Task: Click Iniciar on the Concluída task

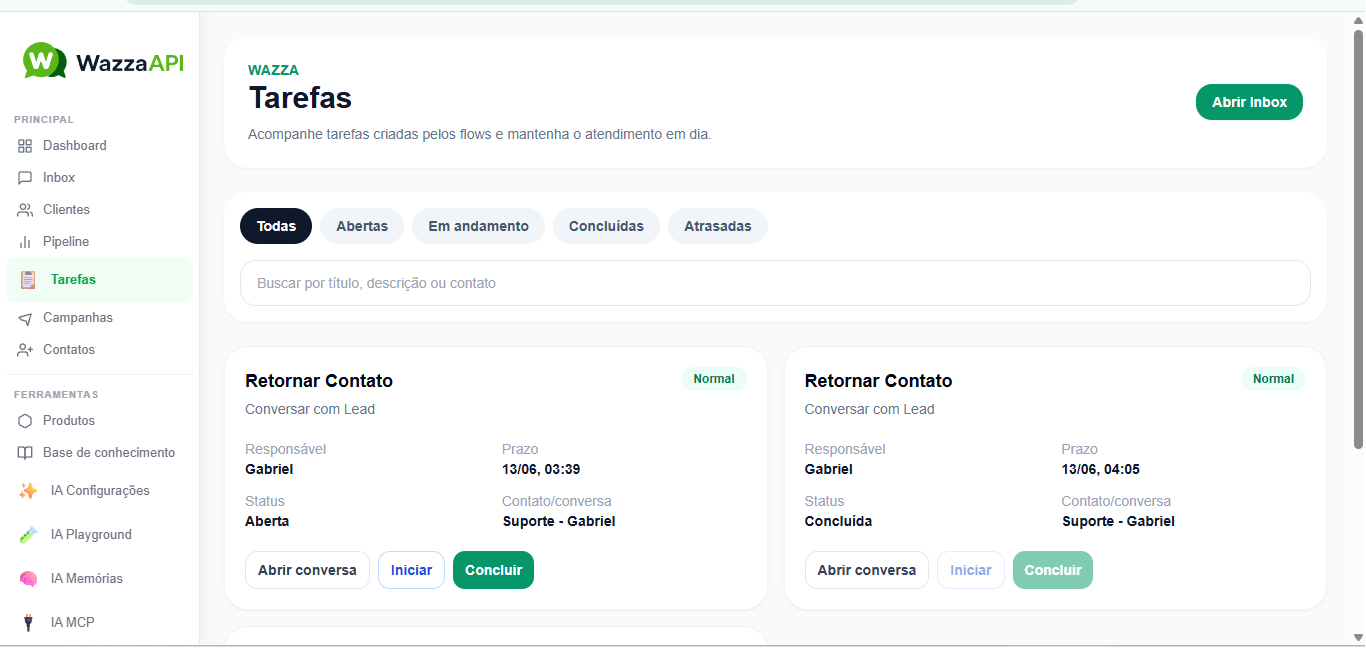Action: tap(971, 570)
